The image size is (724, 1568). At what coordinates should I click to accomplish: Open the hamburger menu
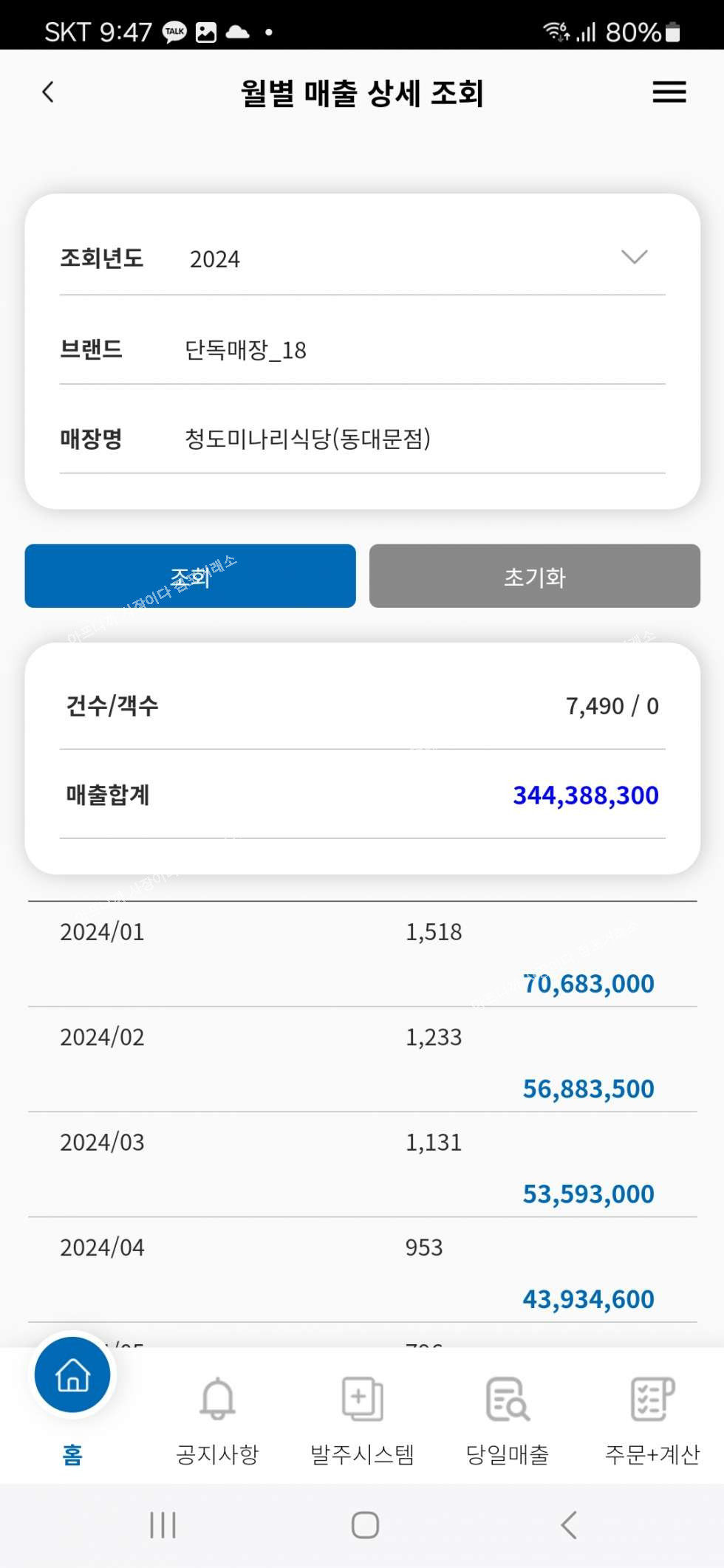click(x=669, y=92)
